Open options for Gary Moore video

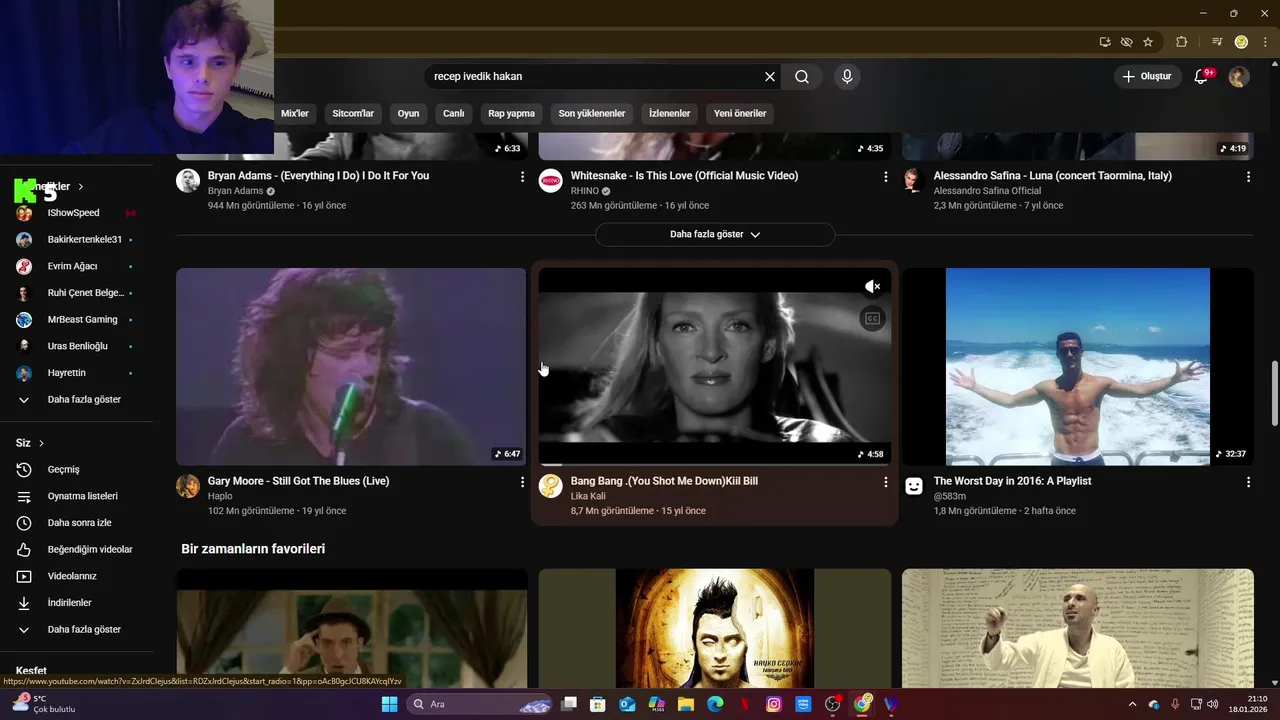click(522, 482)
